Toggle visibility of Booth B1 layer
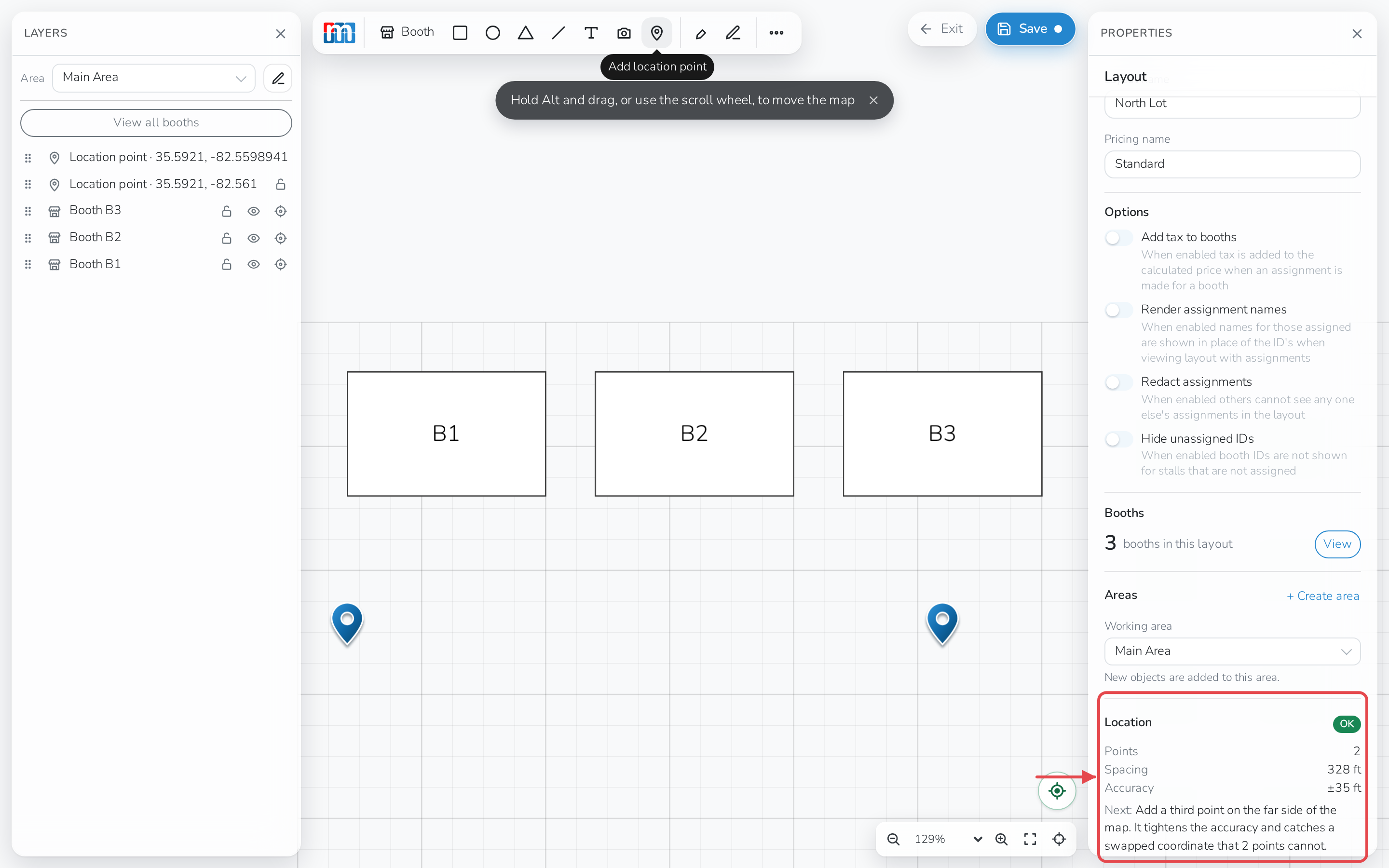 pyautogui.click(x=254, y=265)
